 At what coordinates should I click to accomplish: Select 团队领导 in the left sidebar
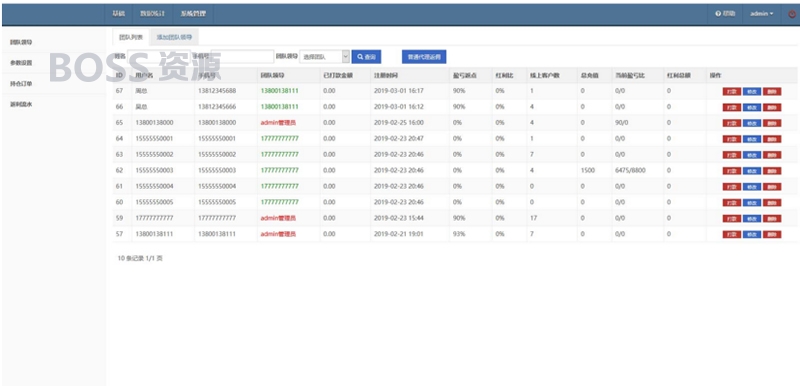point(21,42)
